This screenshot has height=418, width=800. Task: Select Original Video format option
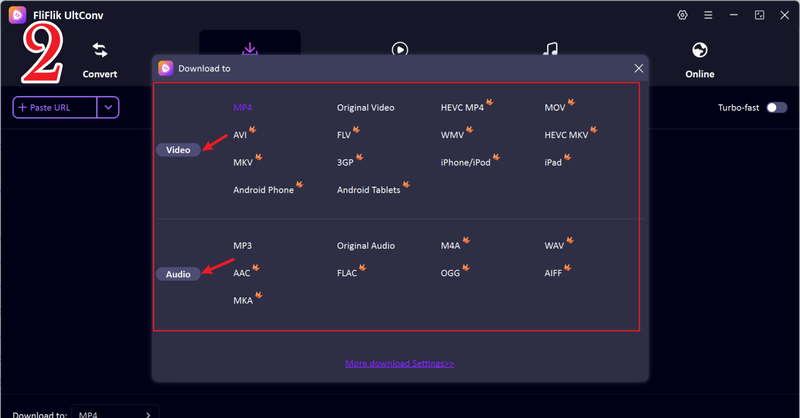(x=366, y=107)
